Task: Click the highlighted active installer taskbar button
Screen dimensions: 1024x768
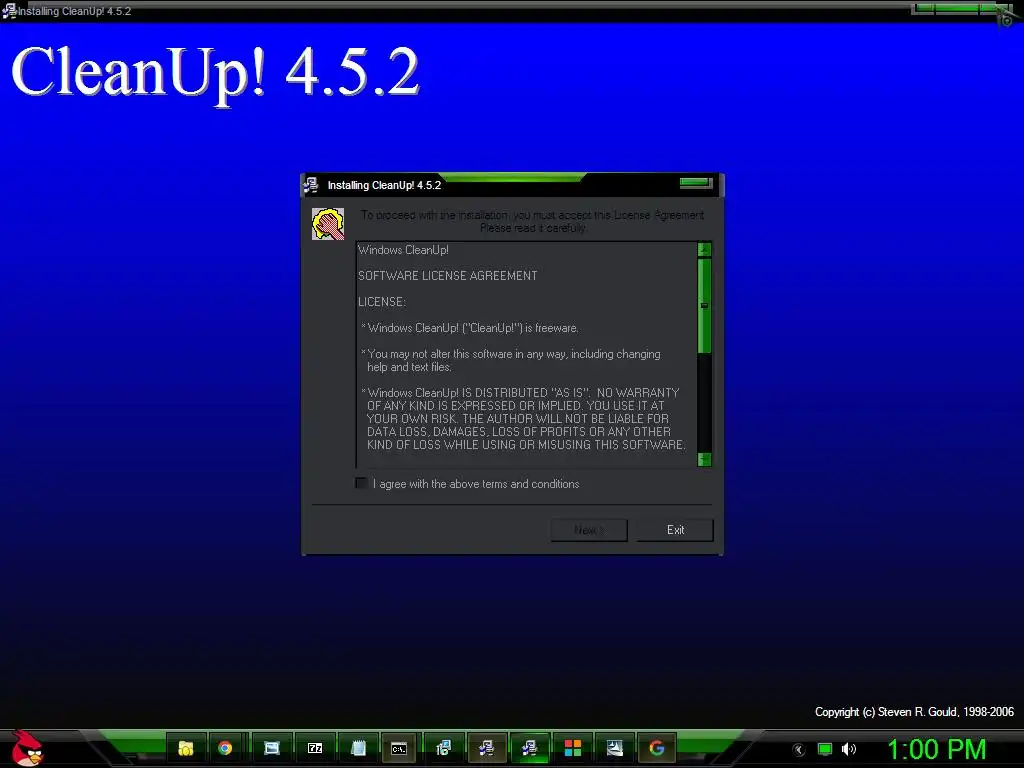Action: coord(529,748)
